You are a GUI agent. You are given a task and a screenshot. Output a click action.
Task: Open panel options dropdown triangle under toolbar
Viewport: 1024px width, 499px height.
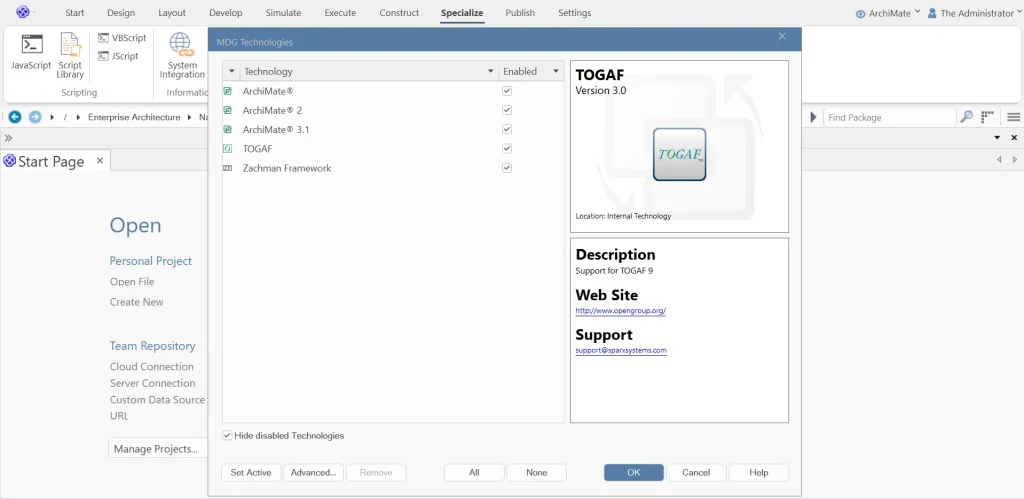click(997, 138)
